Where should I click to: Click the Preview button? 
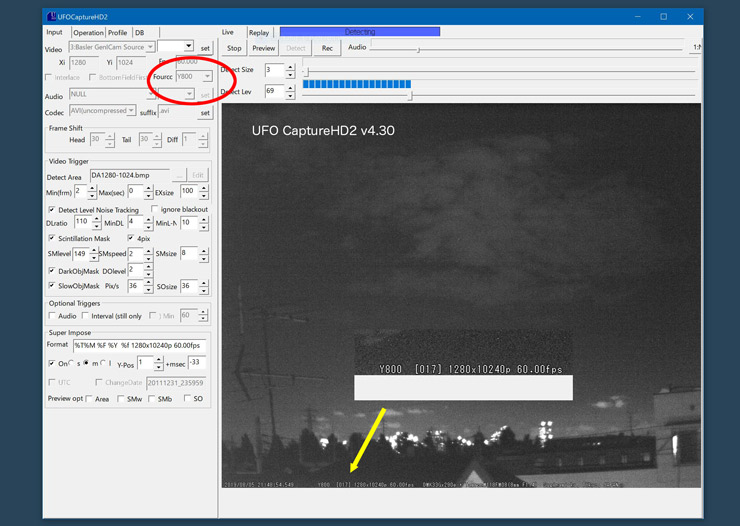[263, 48]
